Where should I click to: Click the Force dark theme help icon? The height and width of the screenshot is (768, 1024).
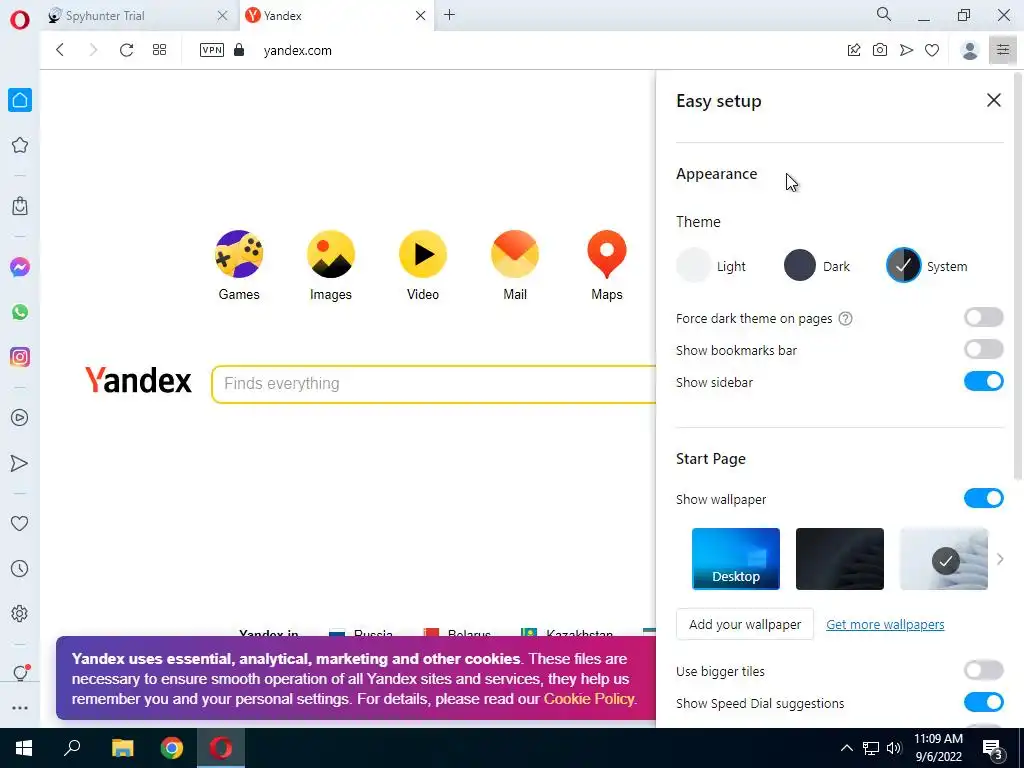point(845,319)
